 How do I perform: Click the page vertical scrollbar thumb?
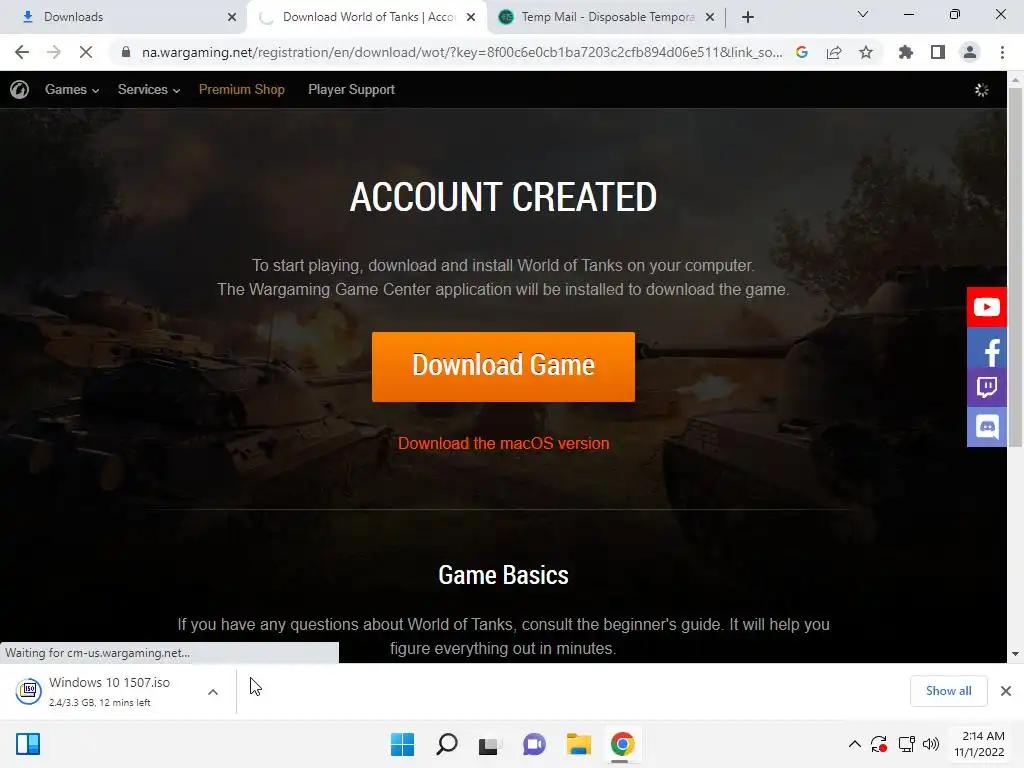[x=1015, y=266]
